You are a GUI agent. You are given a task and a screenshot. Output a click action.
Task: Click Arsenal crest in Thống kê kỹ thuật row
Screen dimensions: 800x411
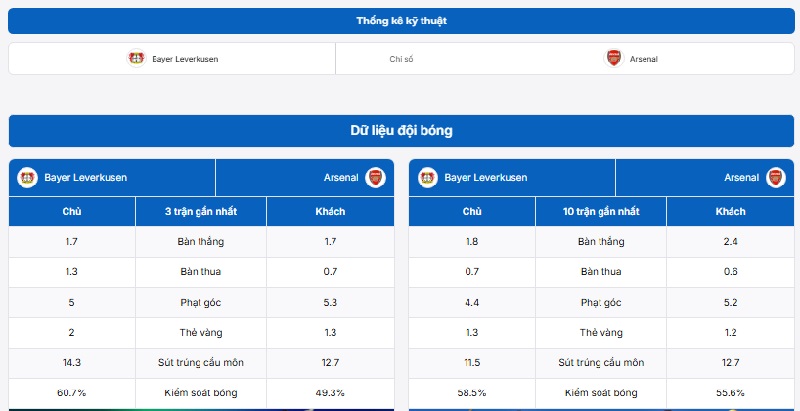(614, 58)
